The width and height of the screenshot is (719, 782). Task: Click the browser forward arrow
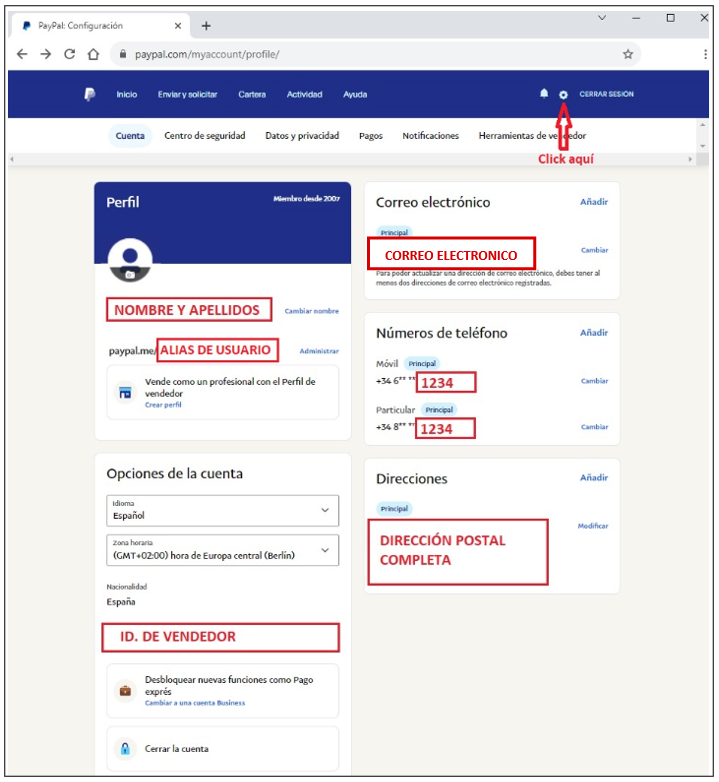(x=45, y=54)
